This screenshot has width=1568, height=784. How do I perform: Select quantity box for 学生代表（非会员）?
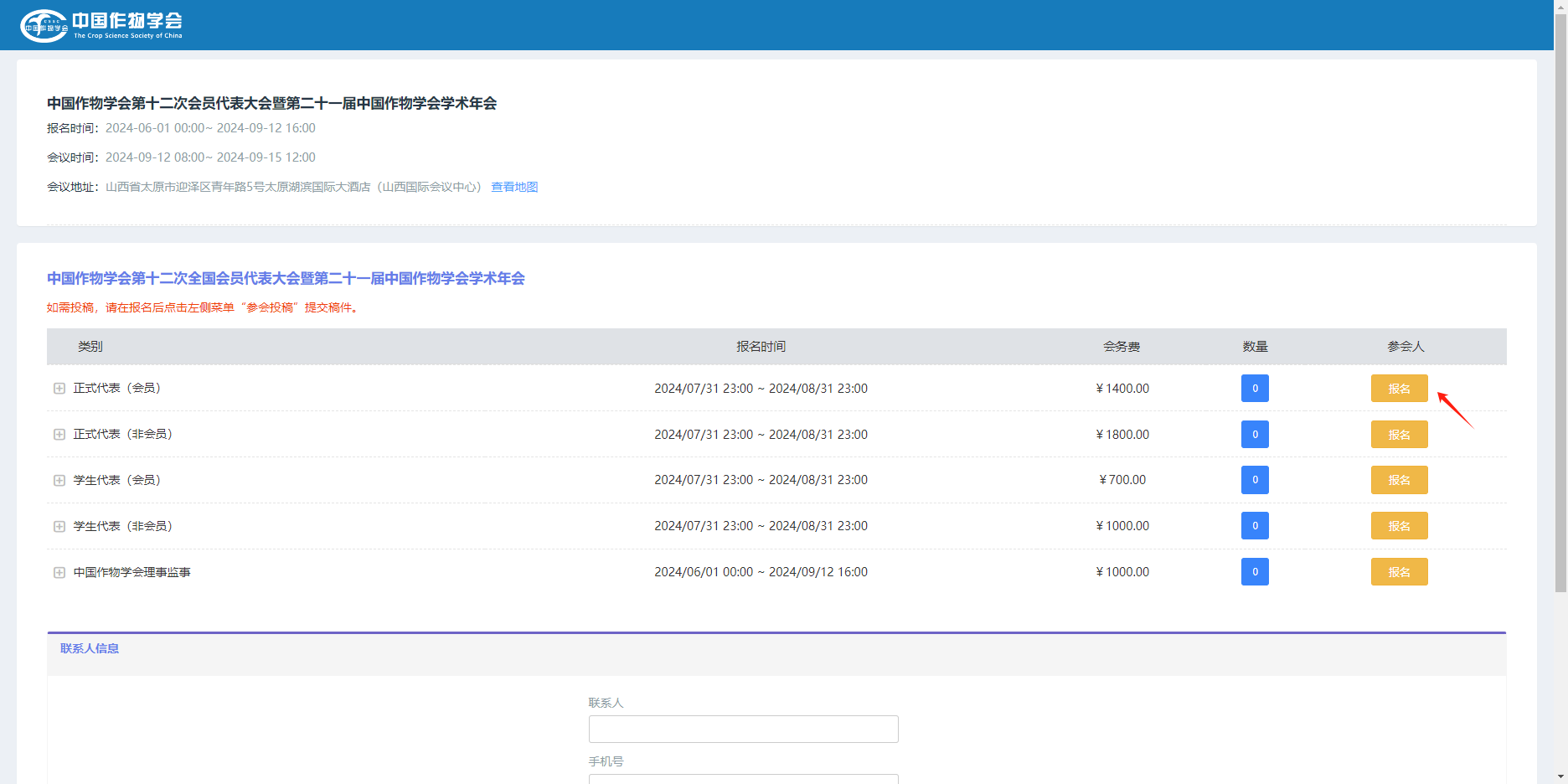(x=1255, y=526)
